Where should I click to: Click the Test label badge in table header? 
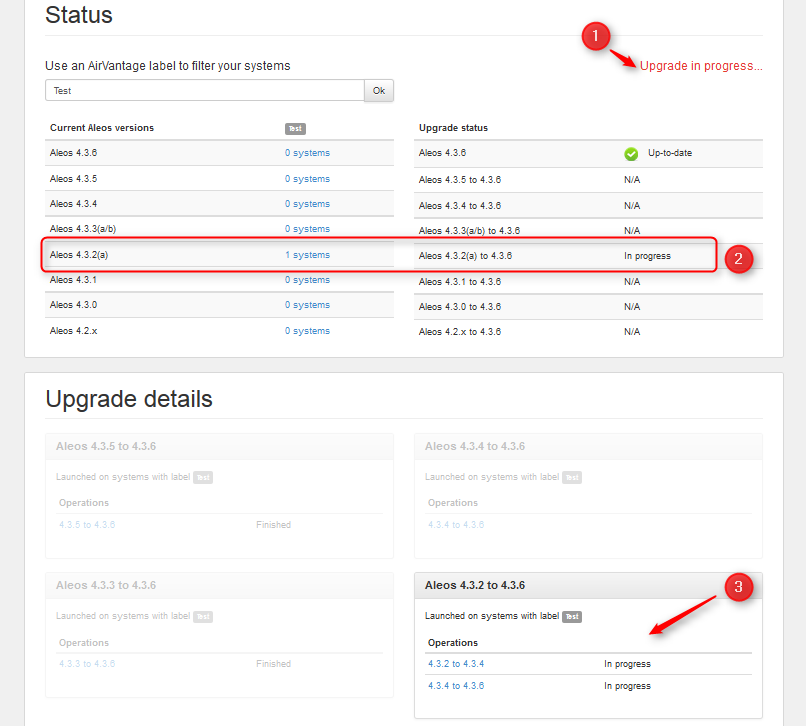[x=294, y=129]
